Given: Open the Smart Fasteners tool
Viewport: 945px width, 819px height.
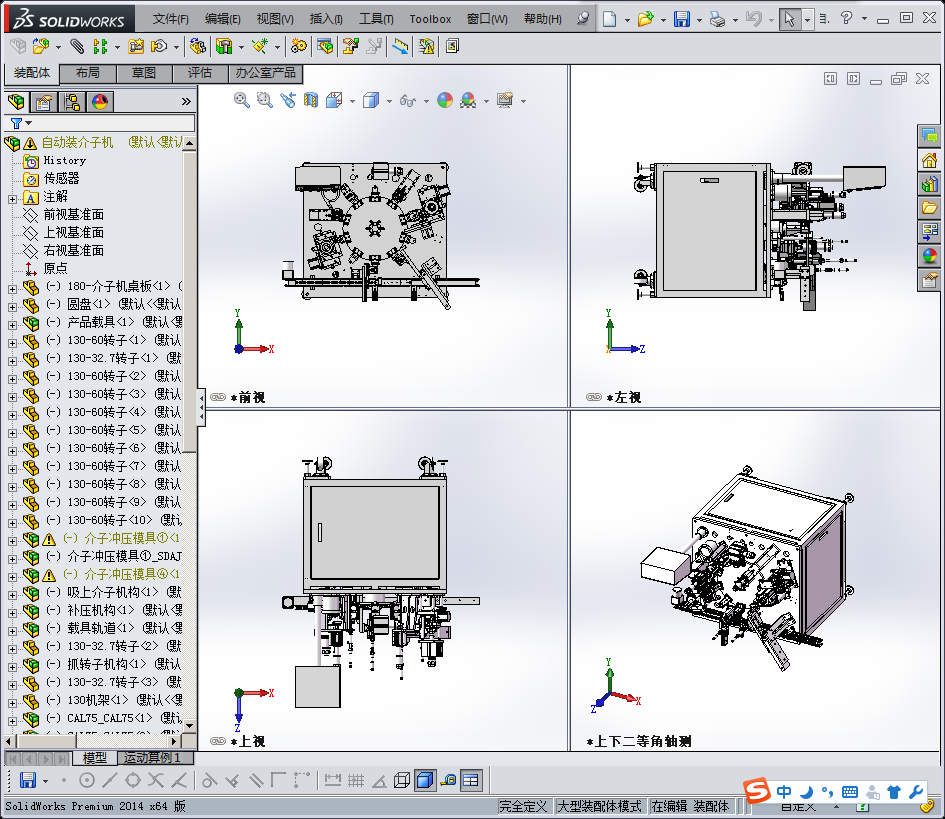Looking at the screenshot, I should (x=136, y=46).
